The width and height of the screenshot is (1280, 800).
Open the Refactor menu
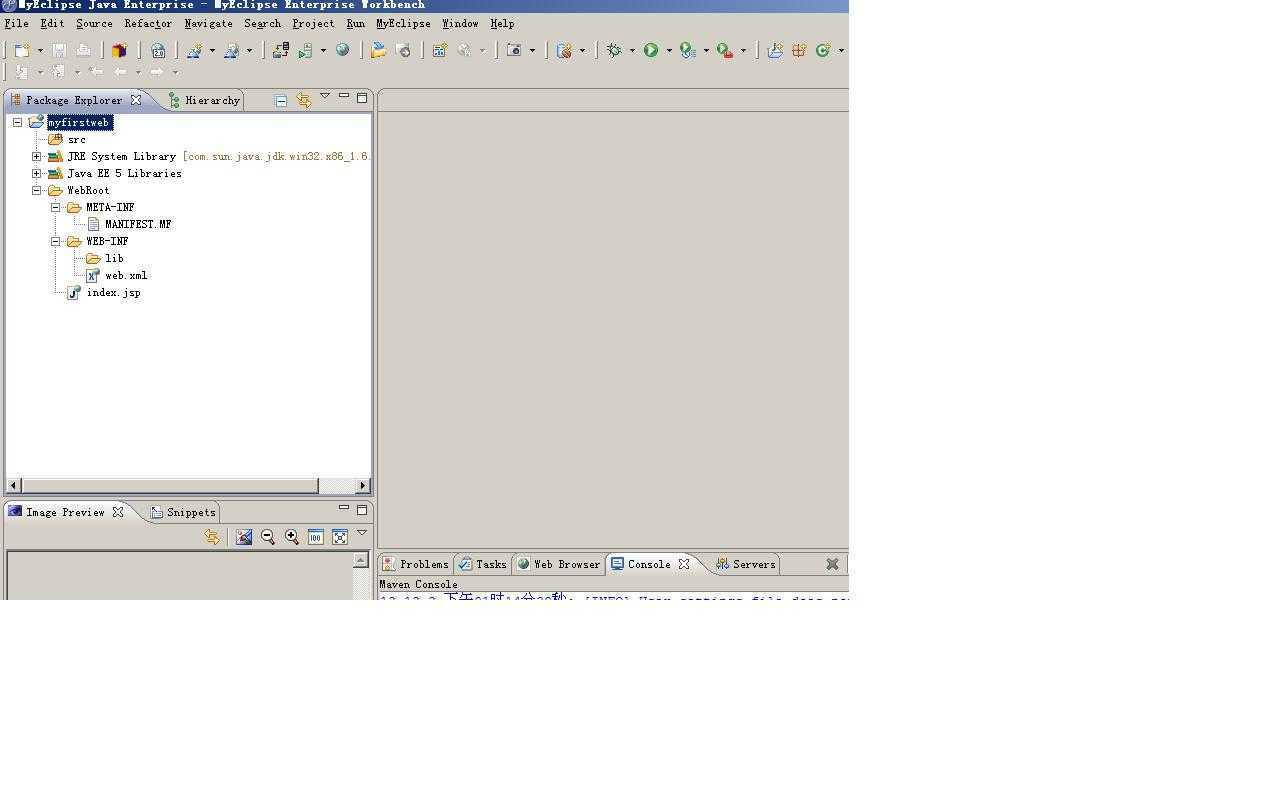pyautogui.click(x=148, y=23)
